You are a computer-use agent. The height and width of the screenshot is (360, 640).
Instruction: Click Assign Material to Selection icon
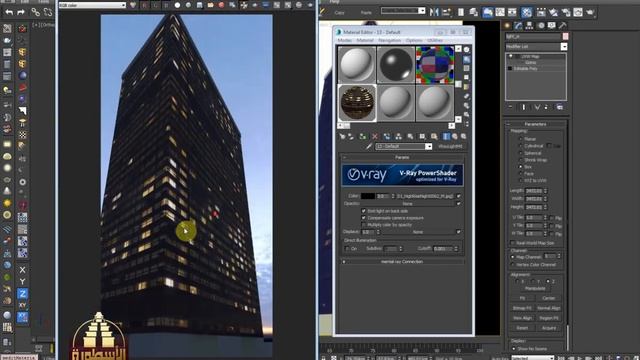pos(362,136)
